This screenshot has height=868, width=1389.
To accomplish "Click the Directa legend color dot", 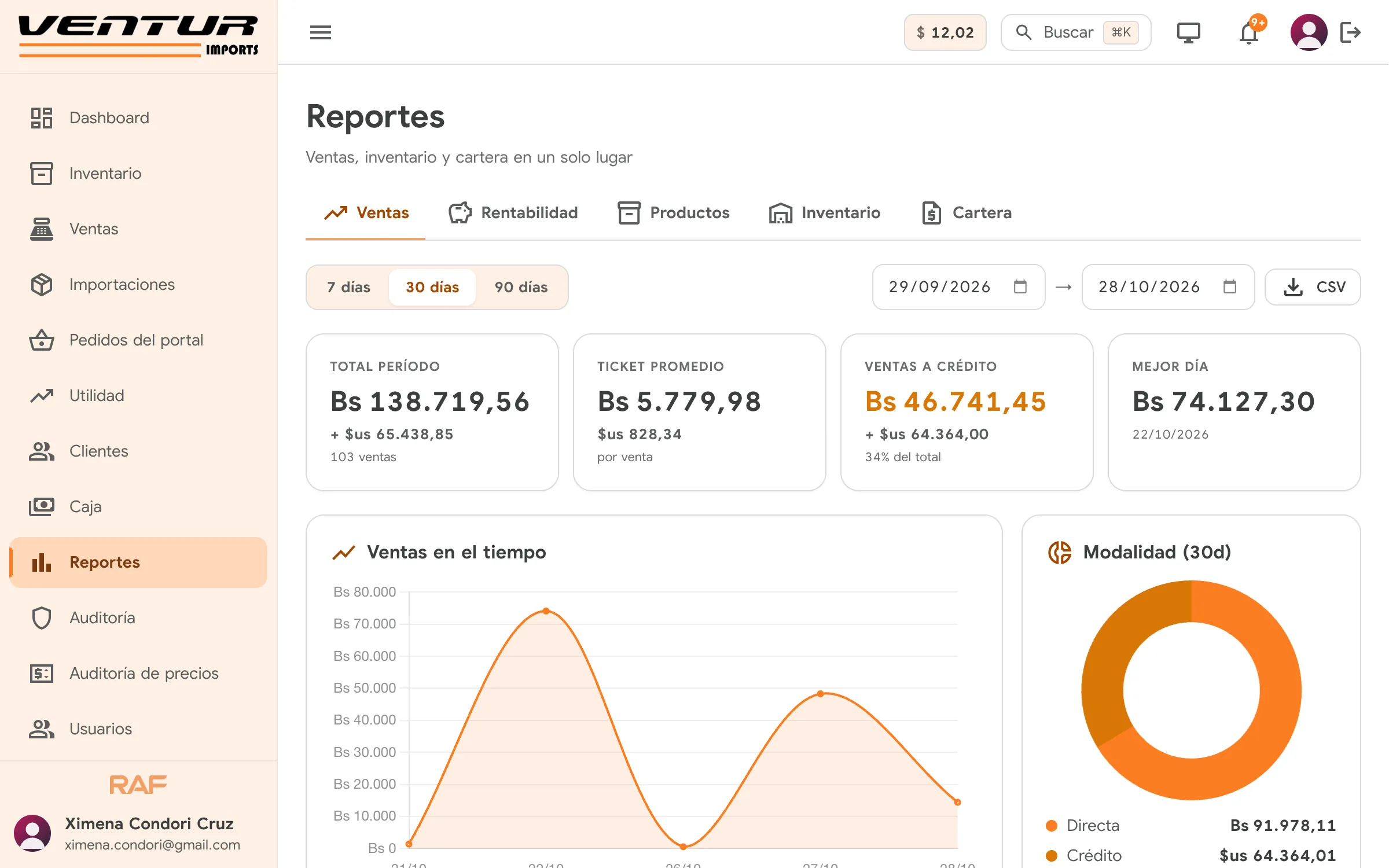I will tap(1052, 826).
